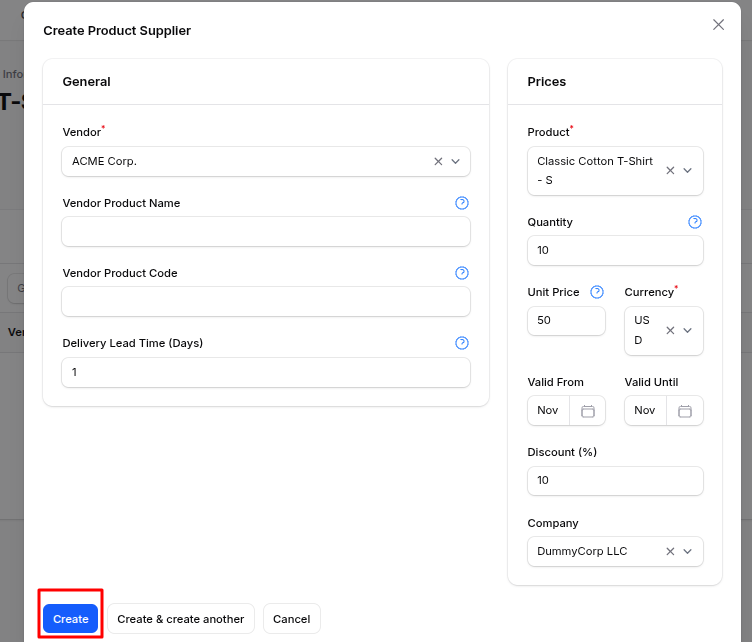Expand the Vendor dropdown
The width and height of the screenshot is (752, 642).
coord(456,161)
